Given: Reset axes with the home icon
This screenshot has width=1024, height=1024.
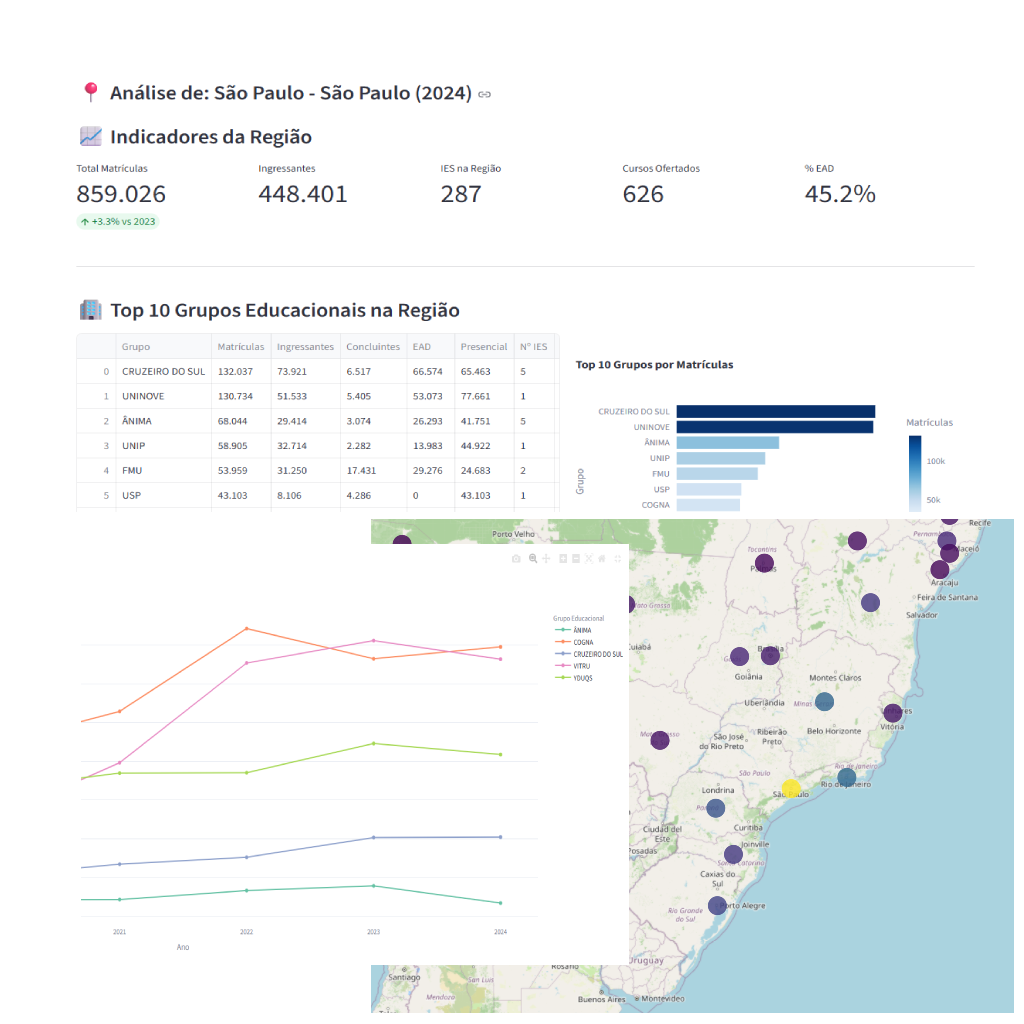Looking at the screenshot, I should pos(602,558).
